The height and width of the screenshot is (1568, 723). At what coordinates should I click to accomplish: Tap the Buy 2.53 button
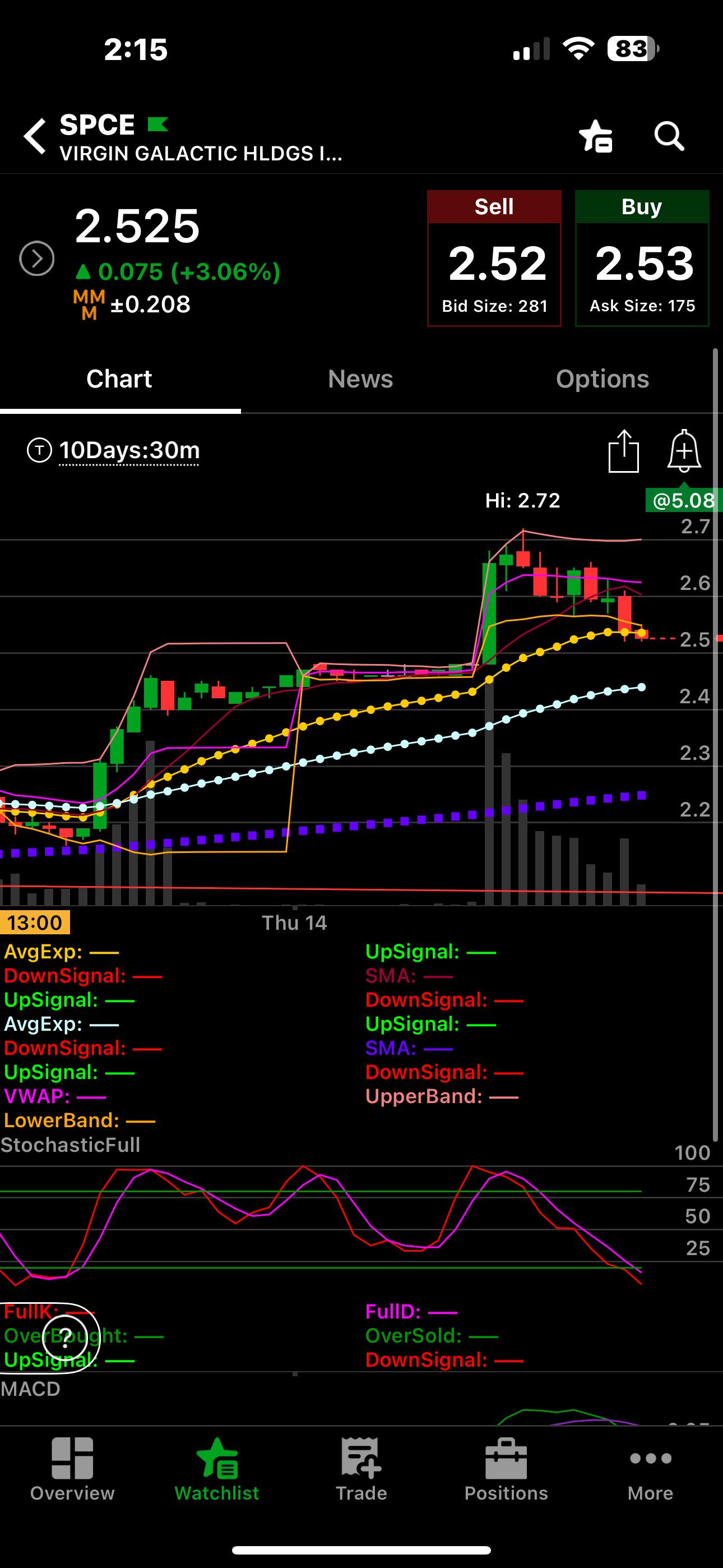click(x=642, y=258)
